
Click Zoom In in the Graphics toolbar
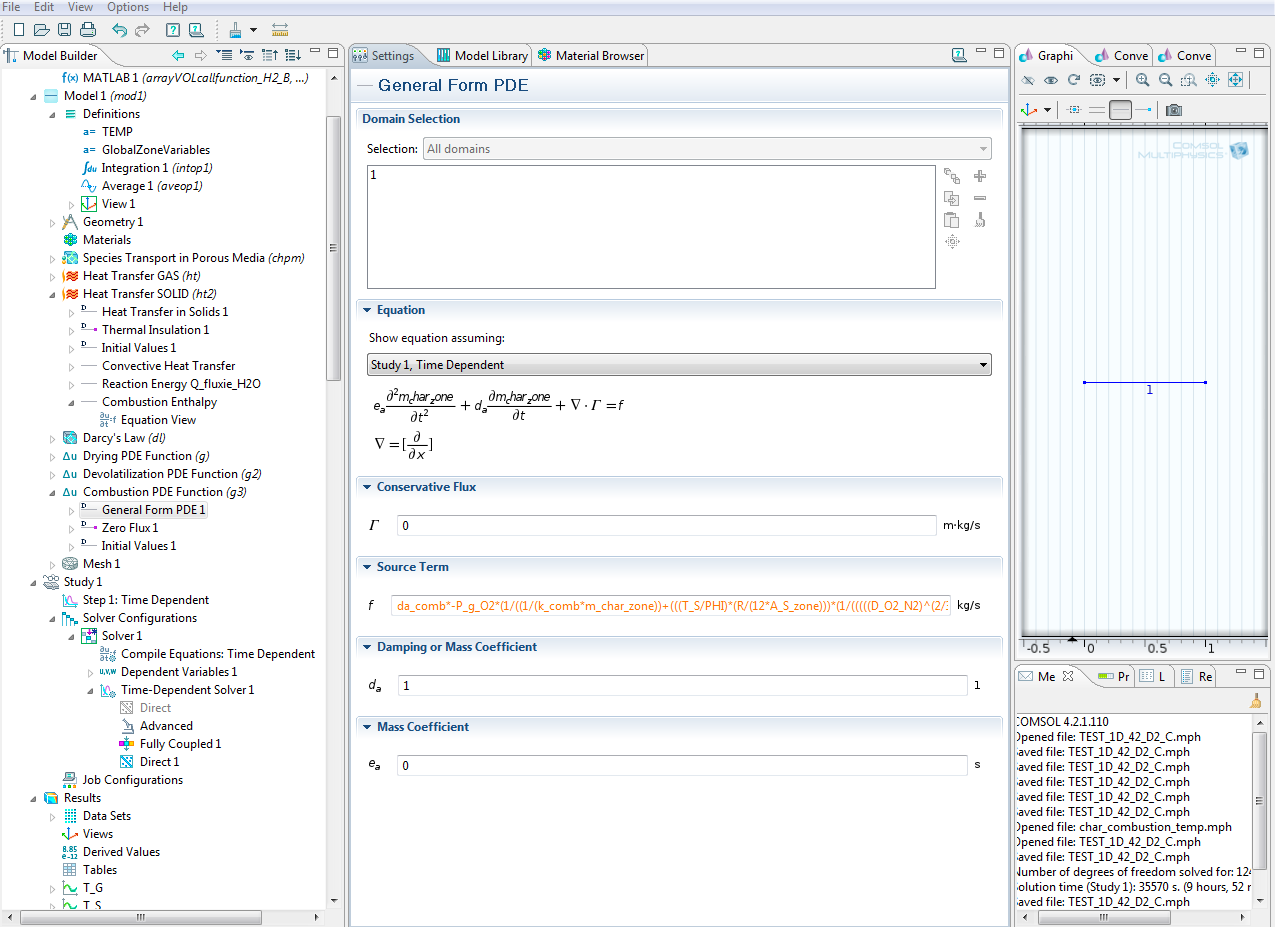[1142, 80]
